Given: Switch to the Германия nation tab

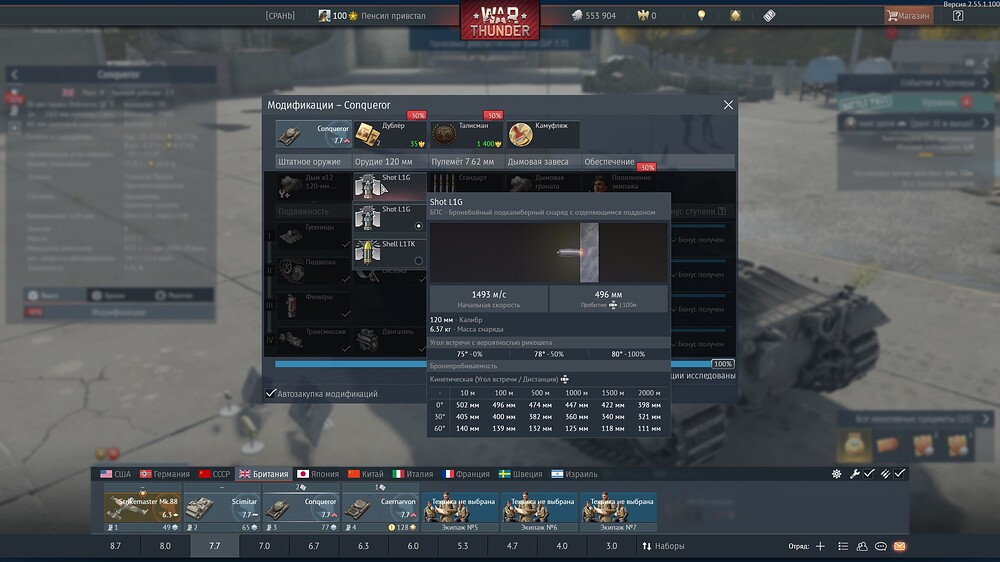Looking at the screenshot, I should [165, 474].
